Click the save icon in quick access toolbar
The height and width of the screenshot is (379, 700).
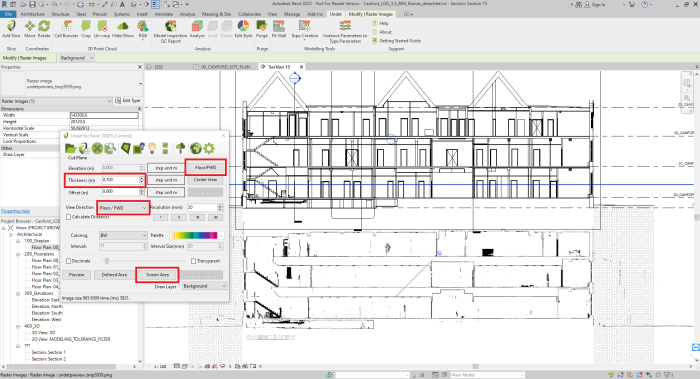33,4
